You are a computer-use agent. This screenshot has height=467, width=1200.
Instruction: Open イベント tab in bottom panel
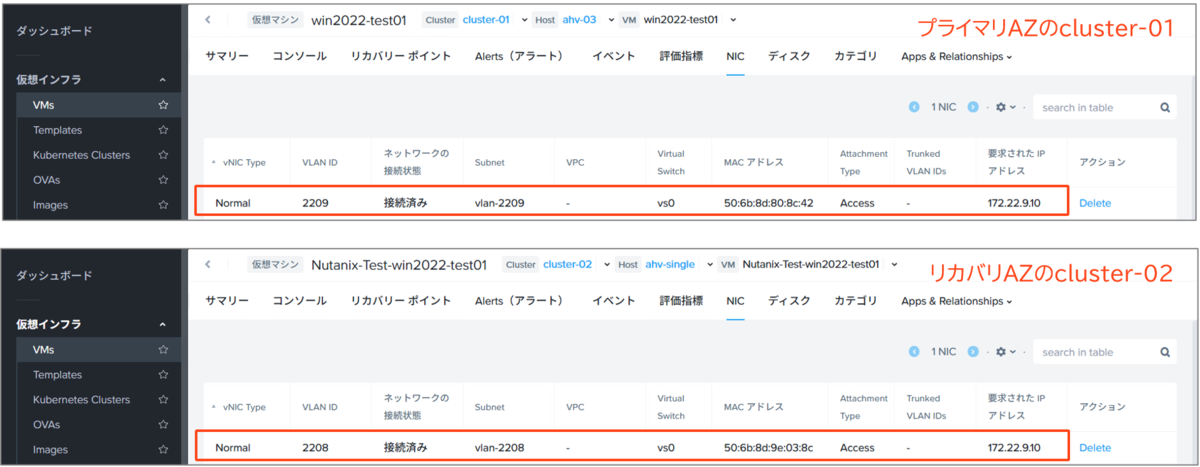pyautogui.click(x=613, y=301)
